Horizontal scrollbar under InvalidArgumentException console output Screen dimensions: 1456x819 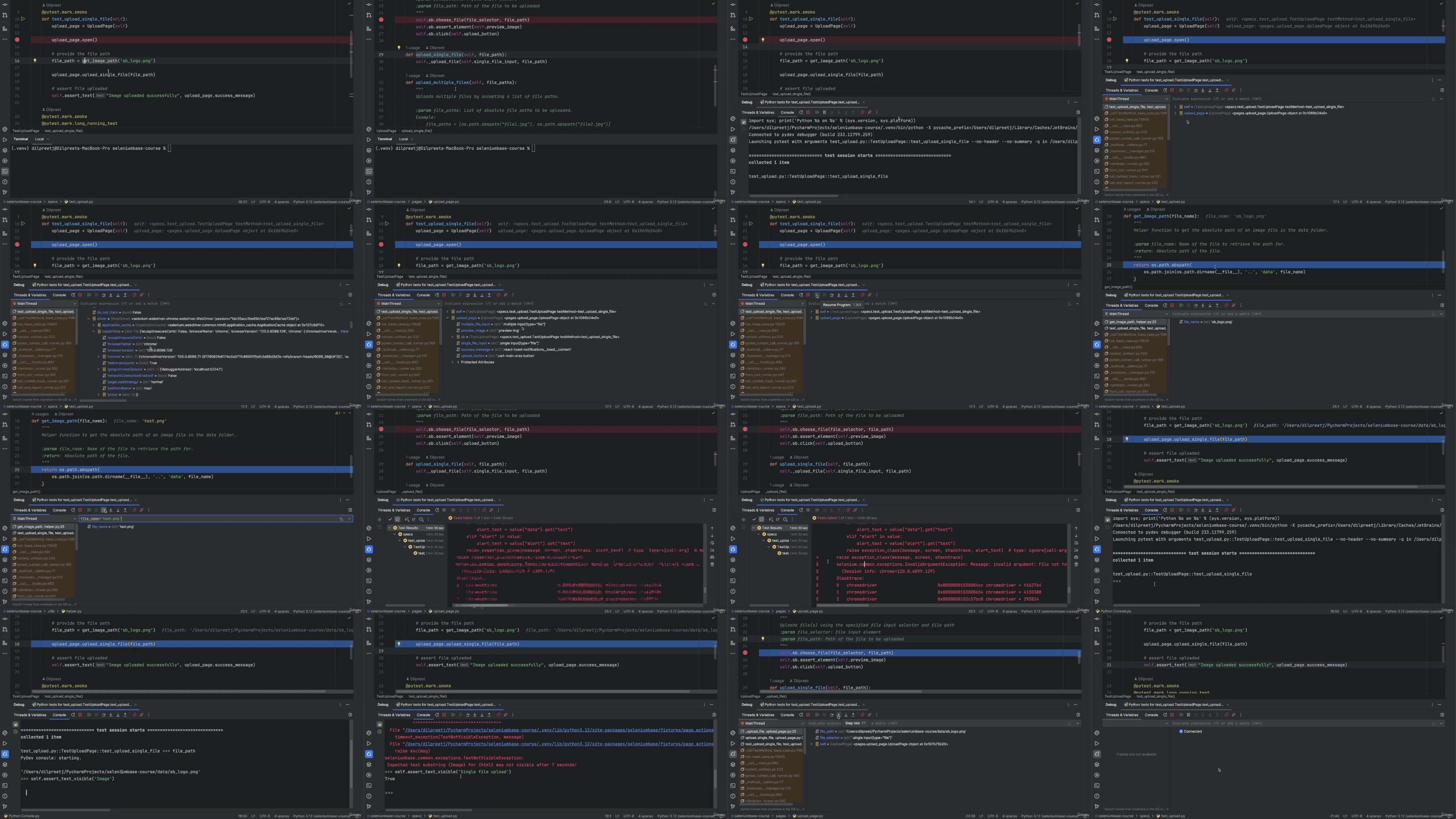point(843,605)
